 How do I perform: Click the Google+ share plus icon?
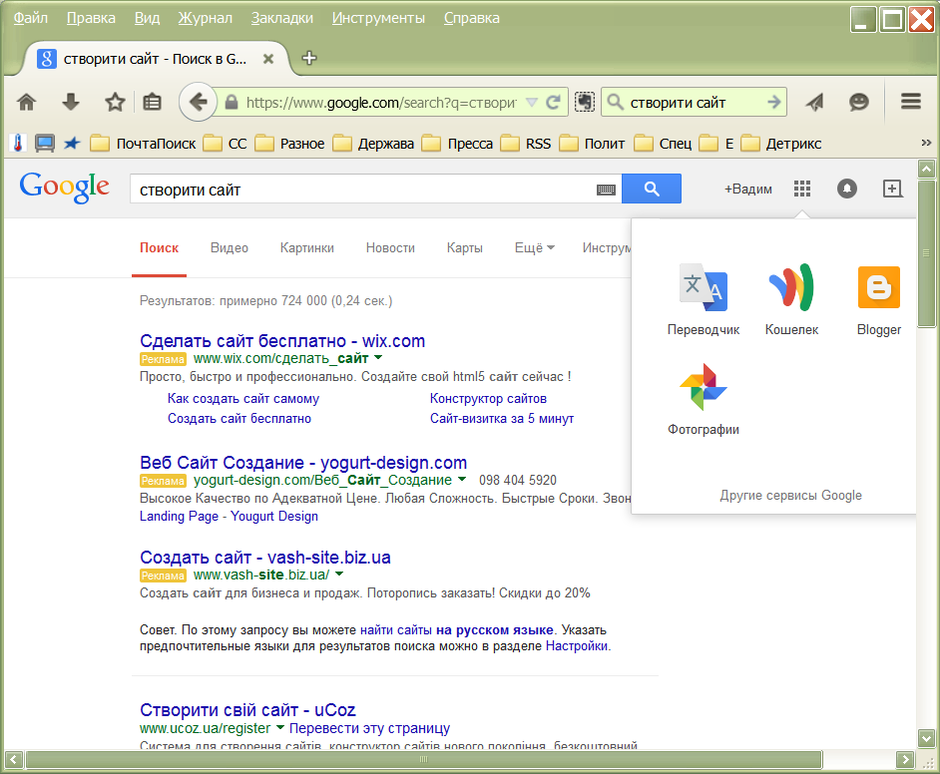(892, 189)
